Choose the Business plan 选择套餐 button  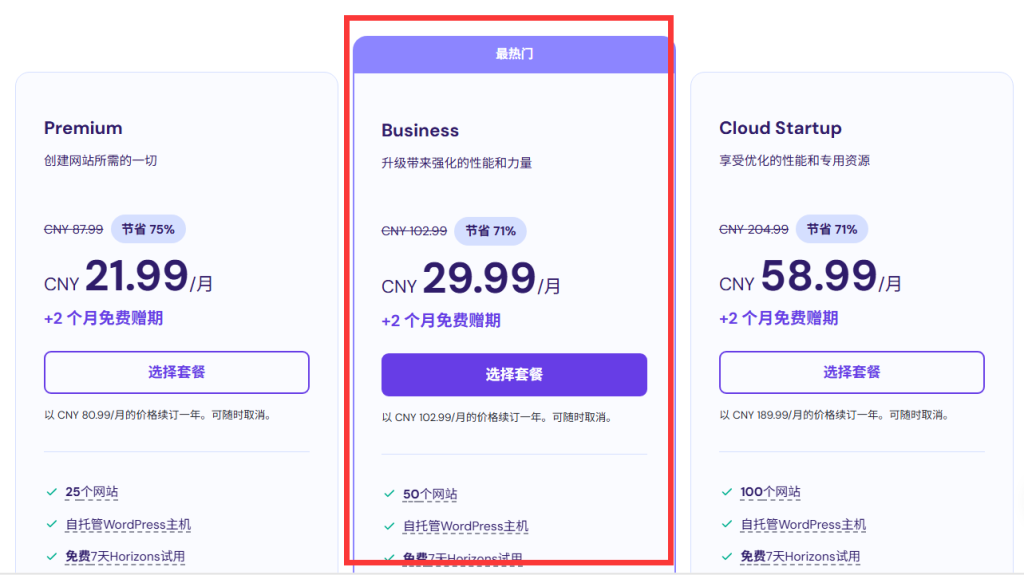point(514,374)
